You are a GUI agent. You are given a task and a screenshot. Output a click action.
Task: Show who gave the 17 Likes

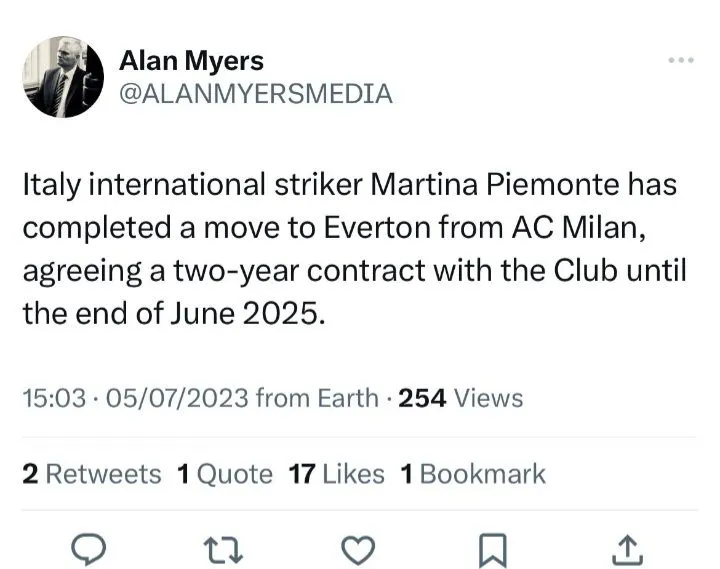[x=336, y=473]
